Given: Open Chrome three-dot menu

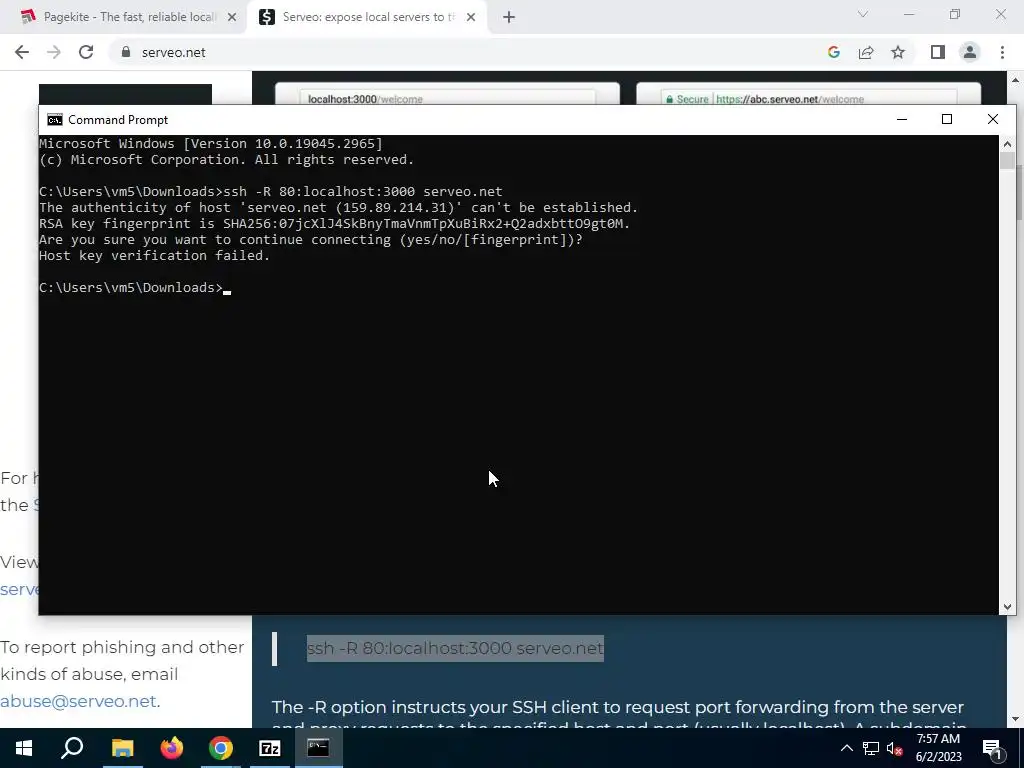Looking at the screenshot, I should pos(1002,52).
